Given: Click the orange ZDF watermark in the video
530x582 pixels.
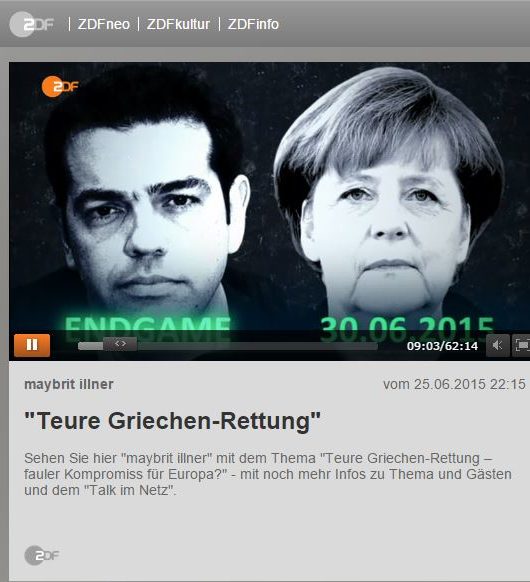Looking at the screenshot, I should (60, 86).
